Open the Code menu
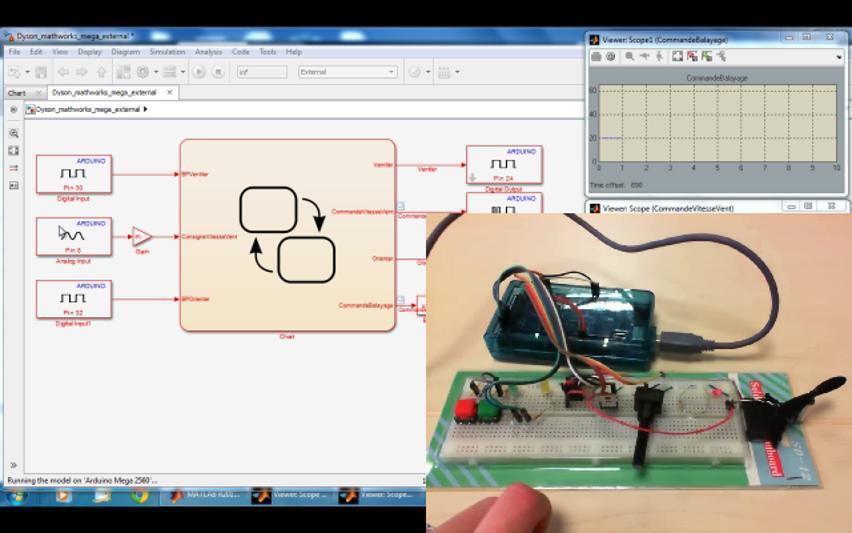 point(241,52)
